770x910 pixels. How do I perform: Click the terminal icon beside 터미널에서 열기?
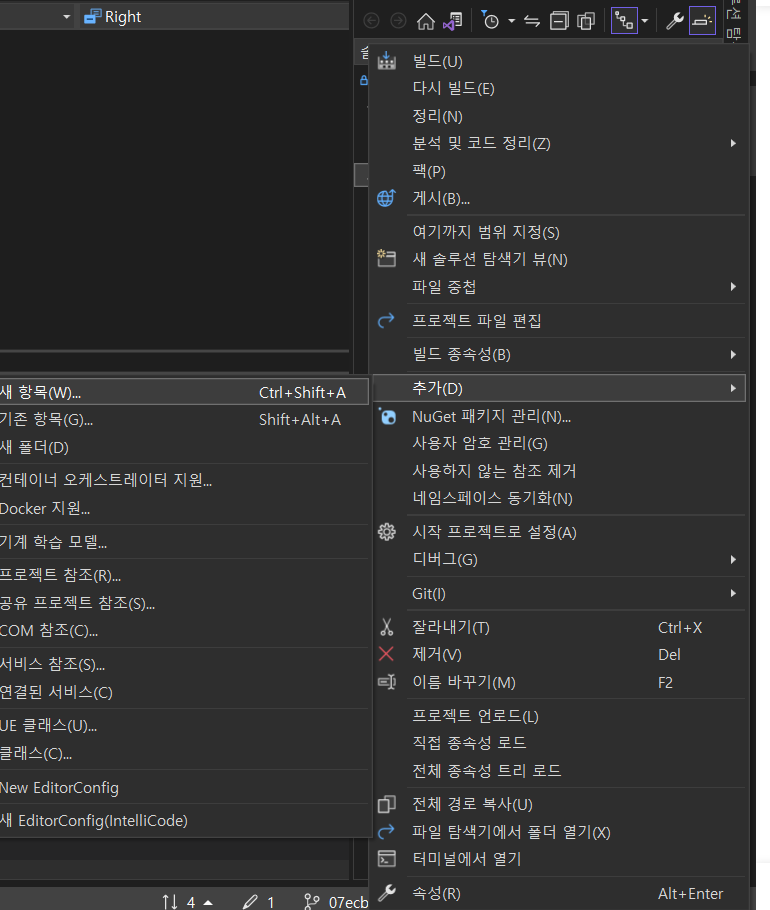pyautogui.click(x=386, y=858)
